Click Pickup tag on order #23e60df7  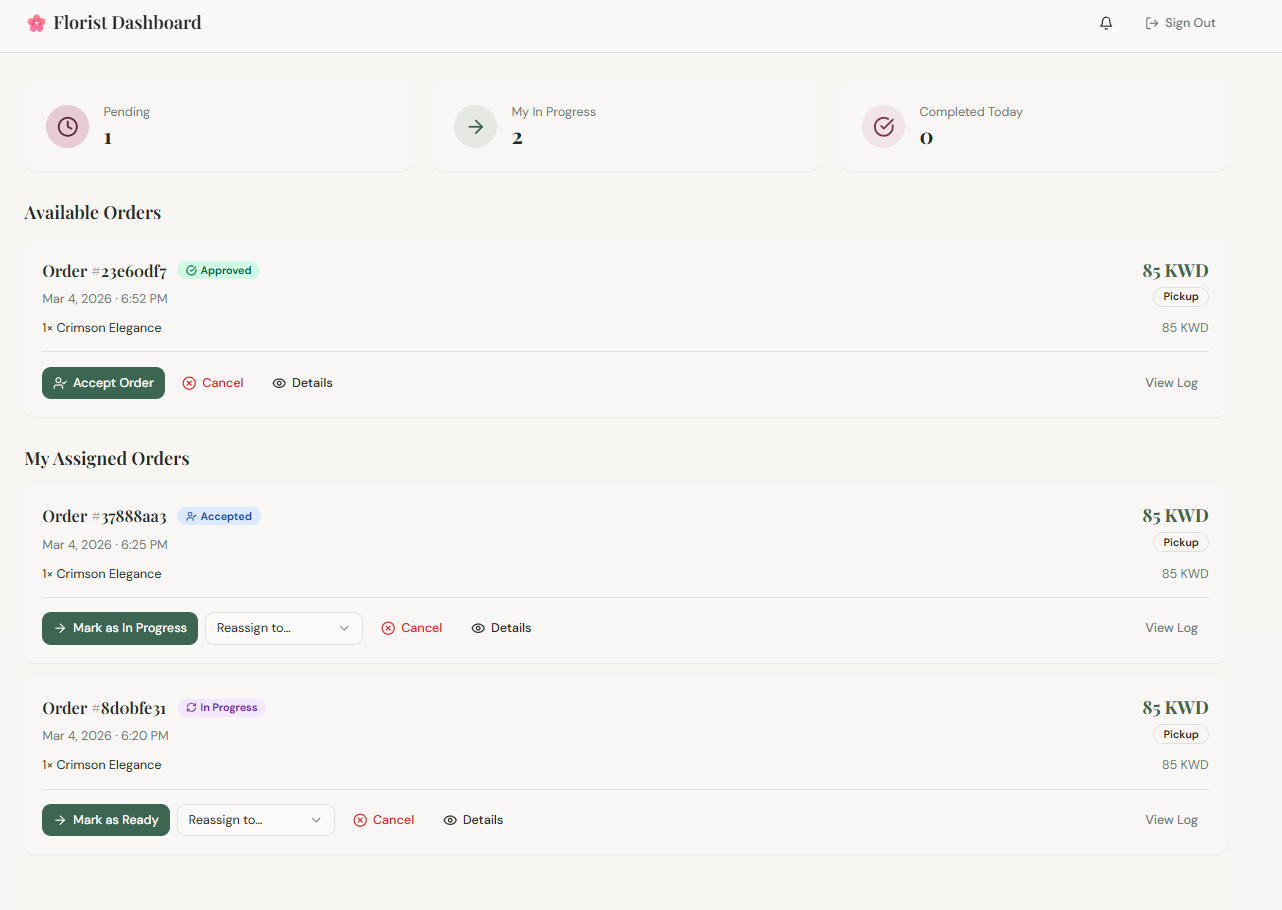[1181, 297]
